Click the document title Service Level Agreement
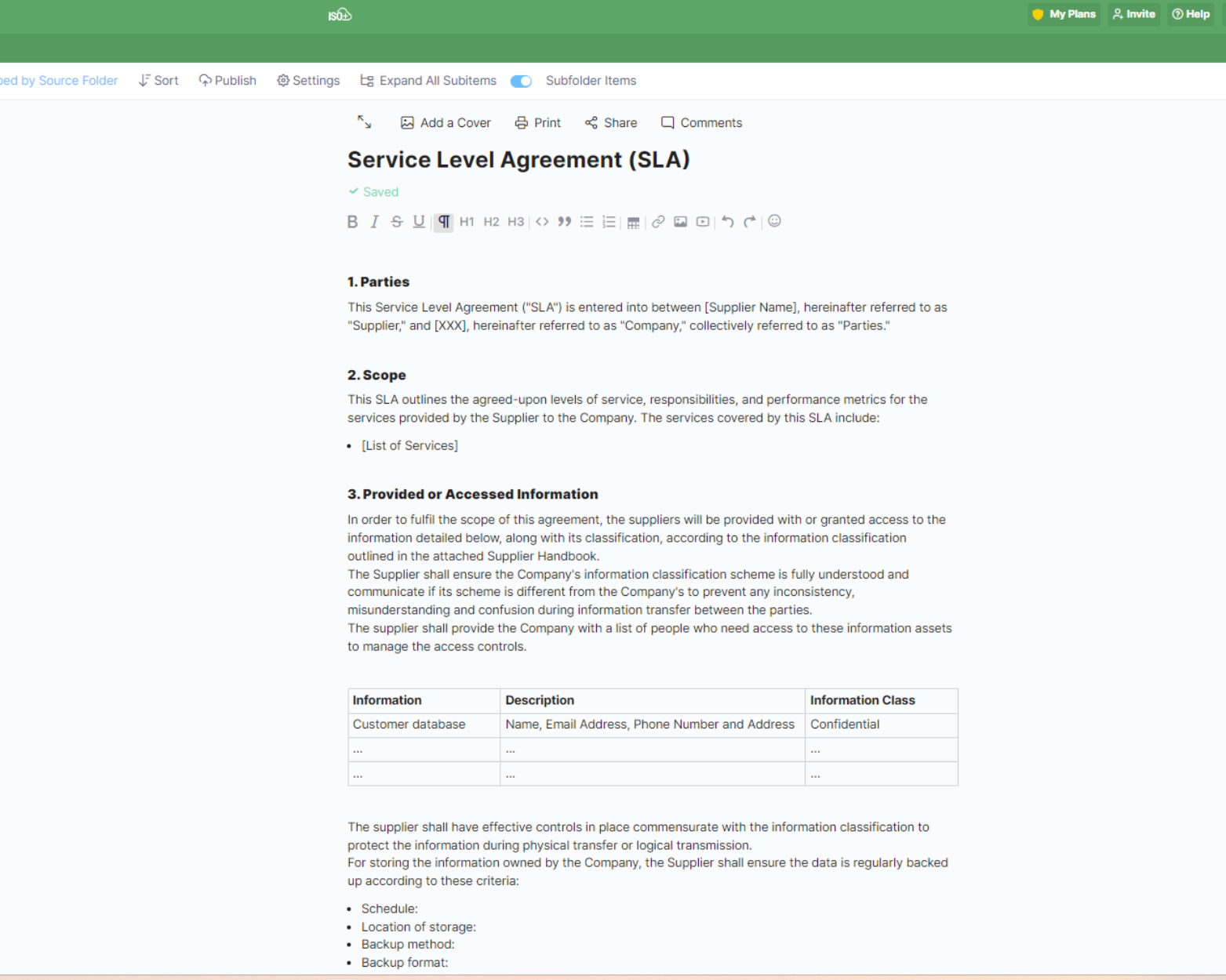This screenshot has height=980, width=1226. [518, 160]
